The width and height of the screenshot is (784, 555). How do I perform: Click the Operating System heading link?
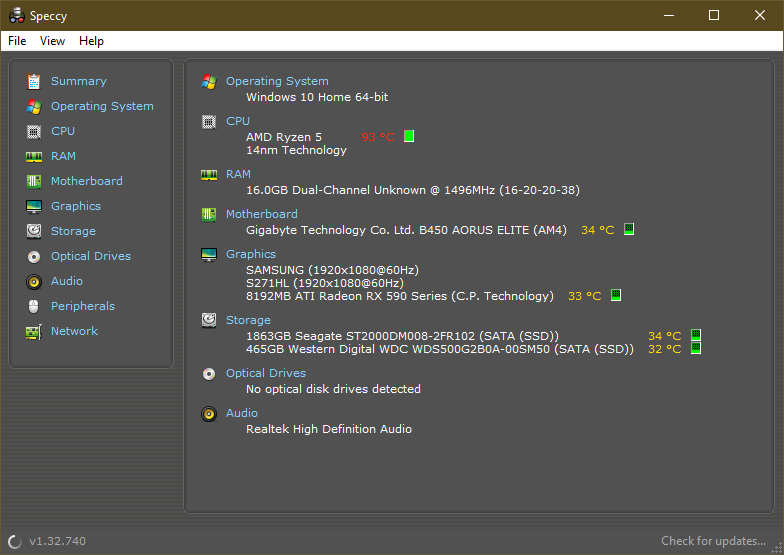click(277, 81)
